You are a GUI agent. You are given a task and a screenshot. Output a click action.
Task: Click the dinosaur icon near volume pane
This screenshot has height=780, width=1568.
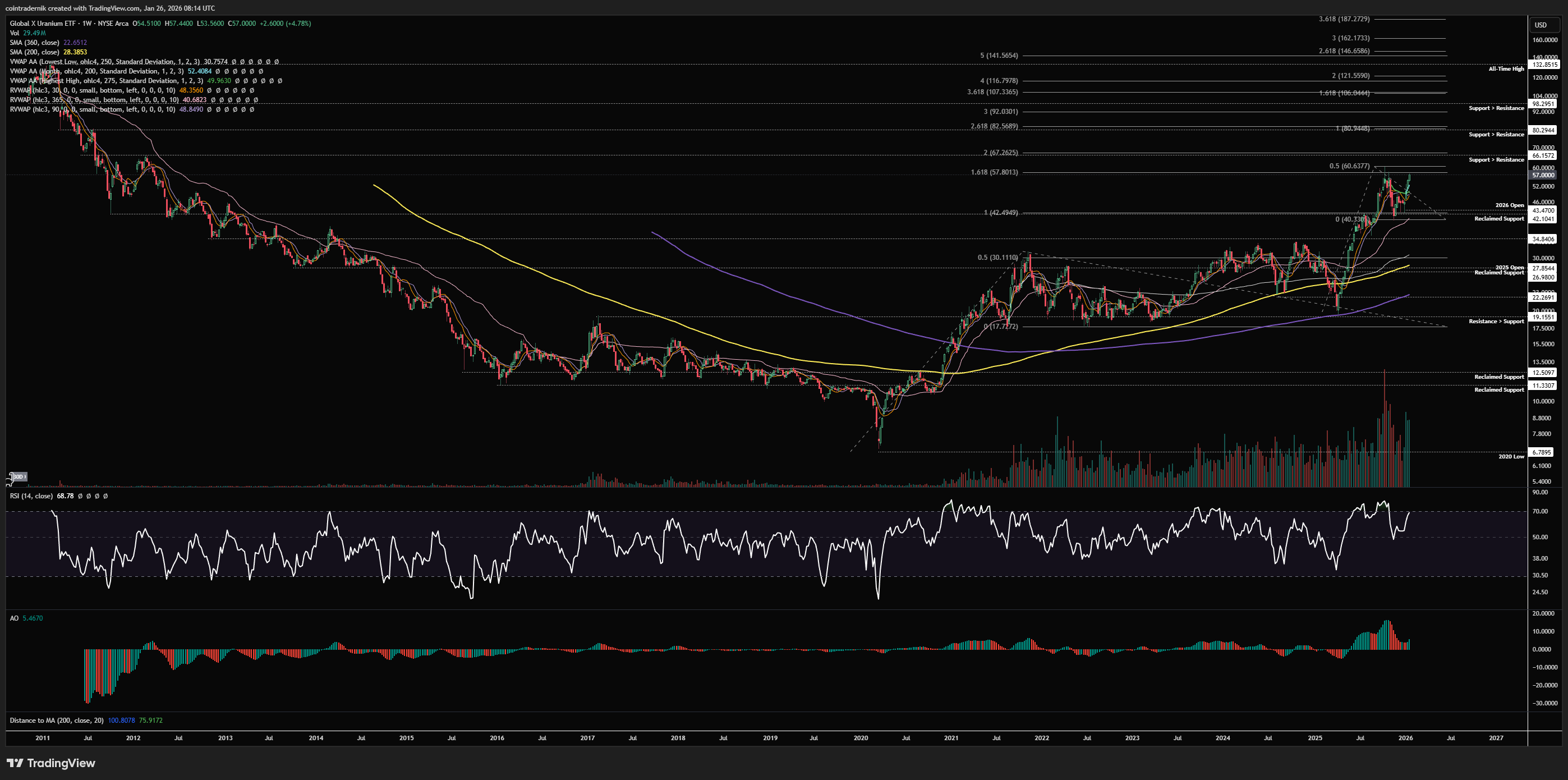pos(8,481)
